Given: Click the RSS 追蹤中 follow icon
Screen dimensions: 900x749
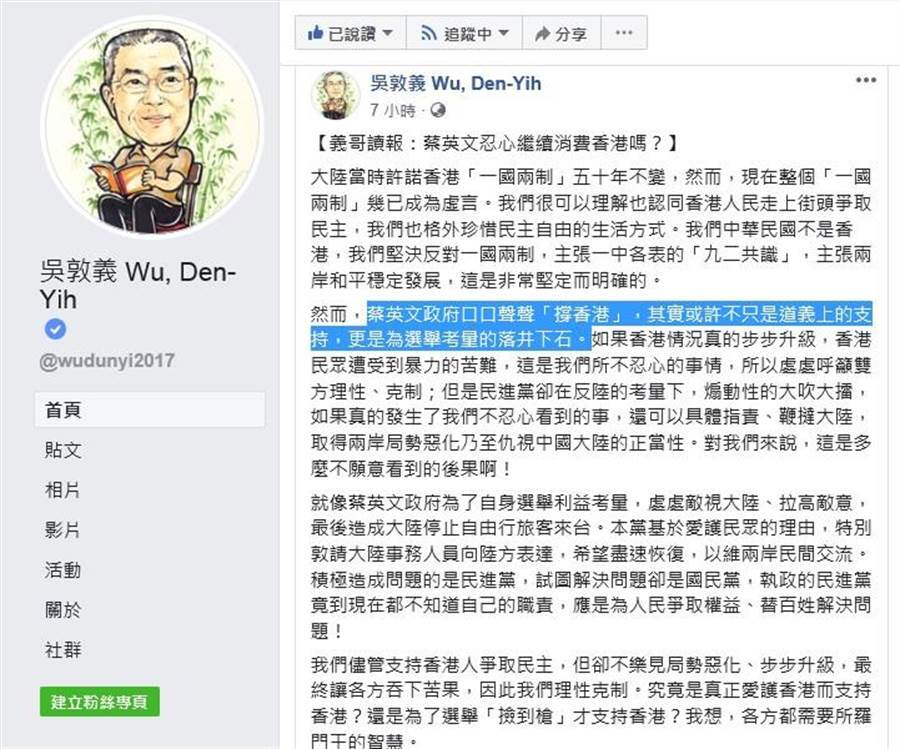Looking at the screenshot, I should [x=428, y=33].
